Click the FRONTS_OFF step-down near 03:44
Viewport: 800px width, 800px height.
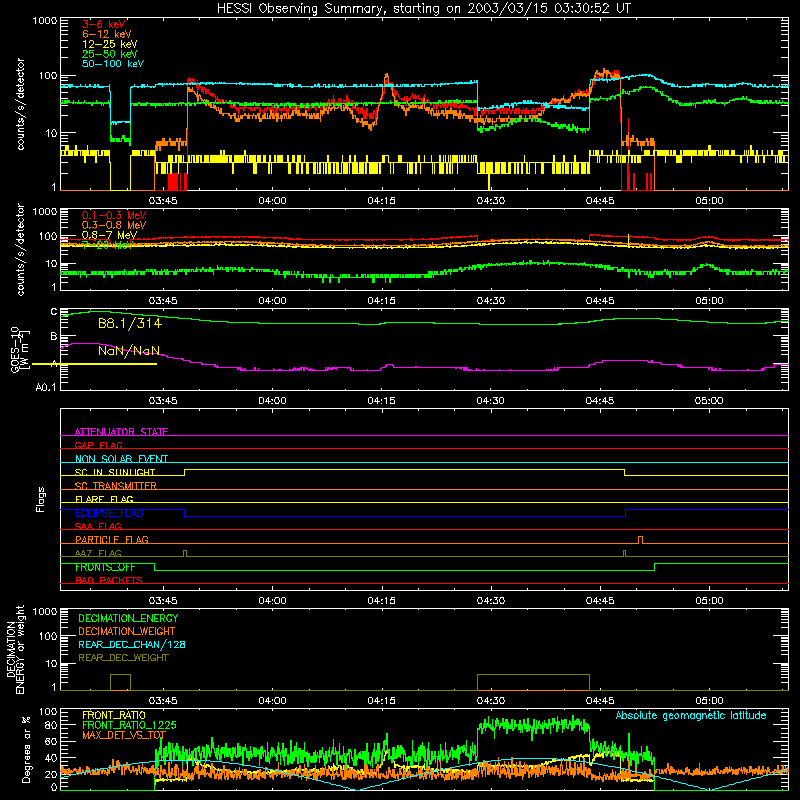point(155,567)
